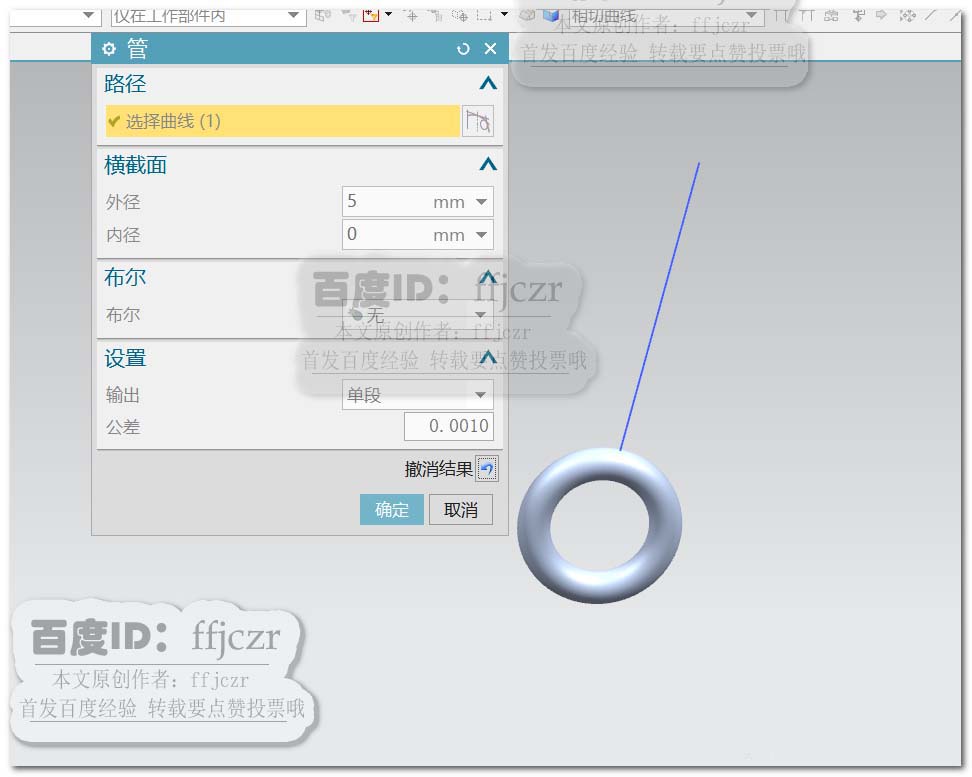Open the 布尔 type dropdown
972x777 pixels.
click(418, 314)
